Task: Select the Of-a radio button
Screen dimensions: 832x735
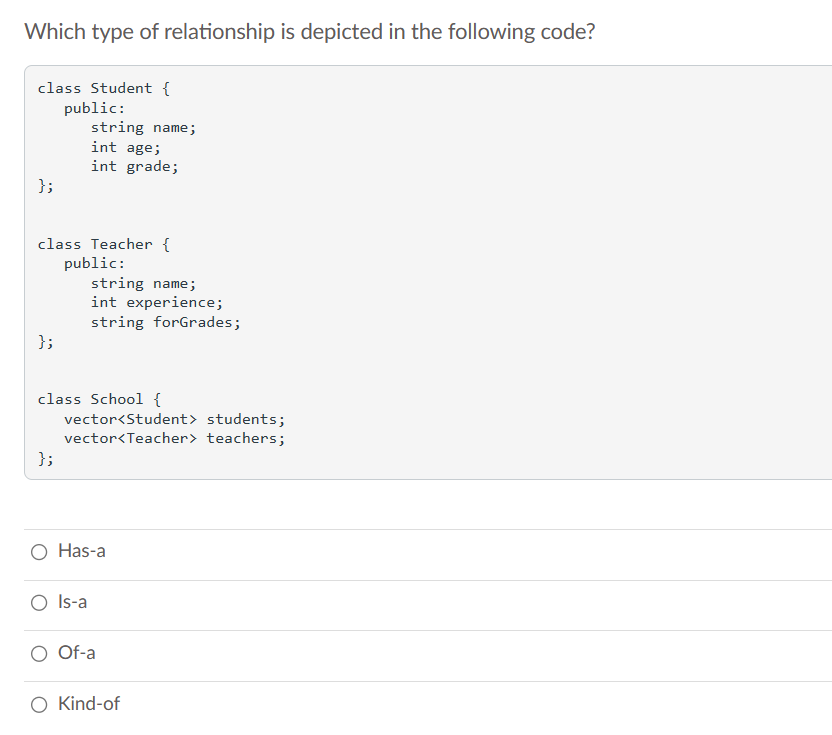Action: 38,653
